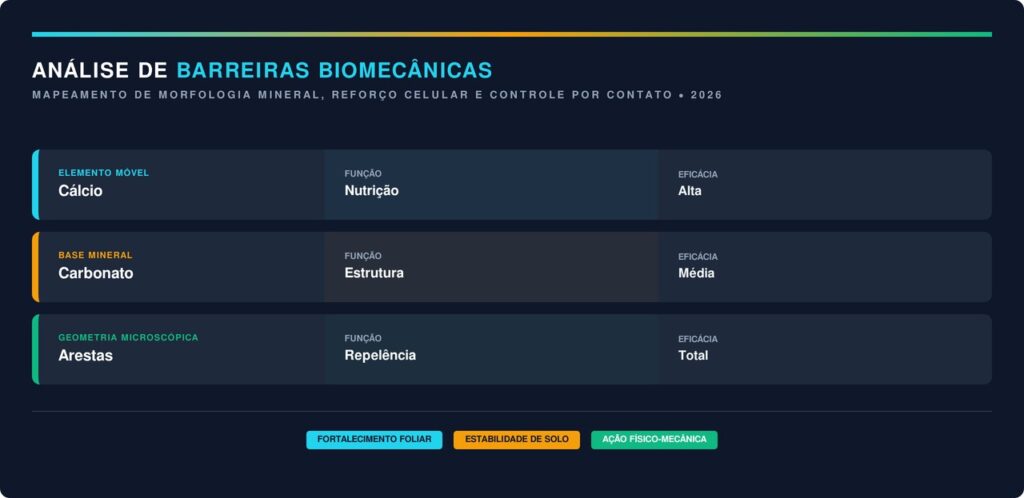Select the Total efficacy value
The image size is (1024, 498).
point(693,355)
